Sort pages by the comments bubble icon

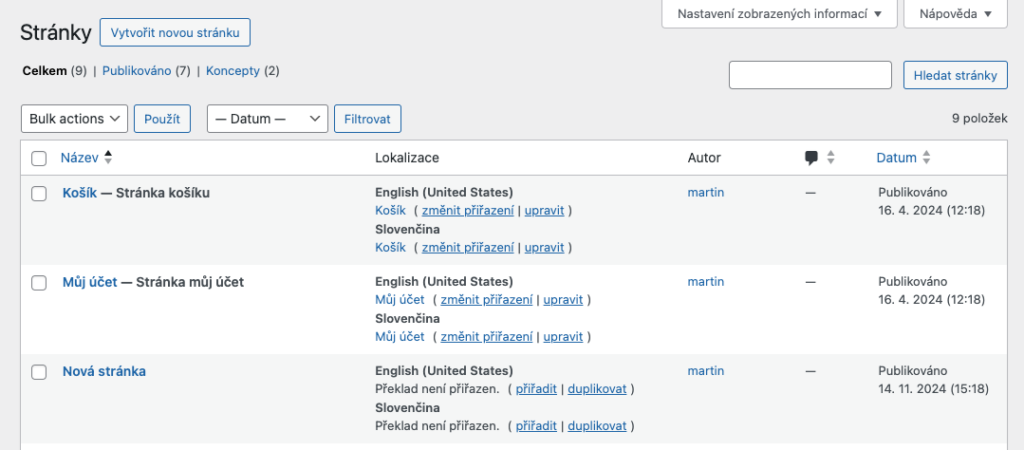pyautogui.click(x=810, y=157)
